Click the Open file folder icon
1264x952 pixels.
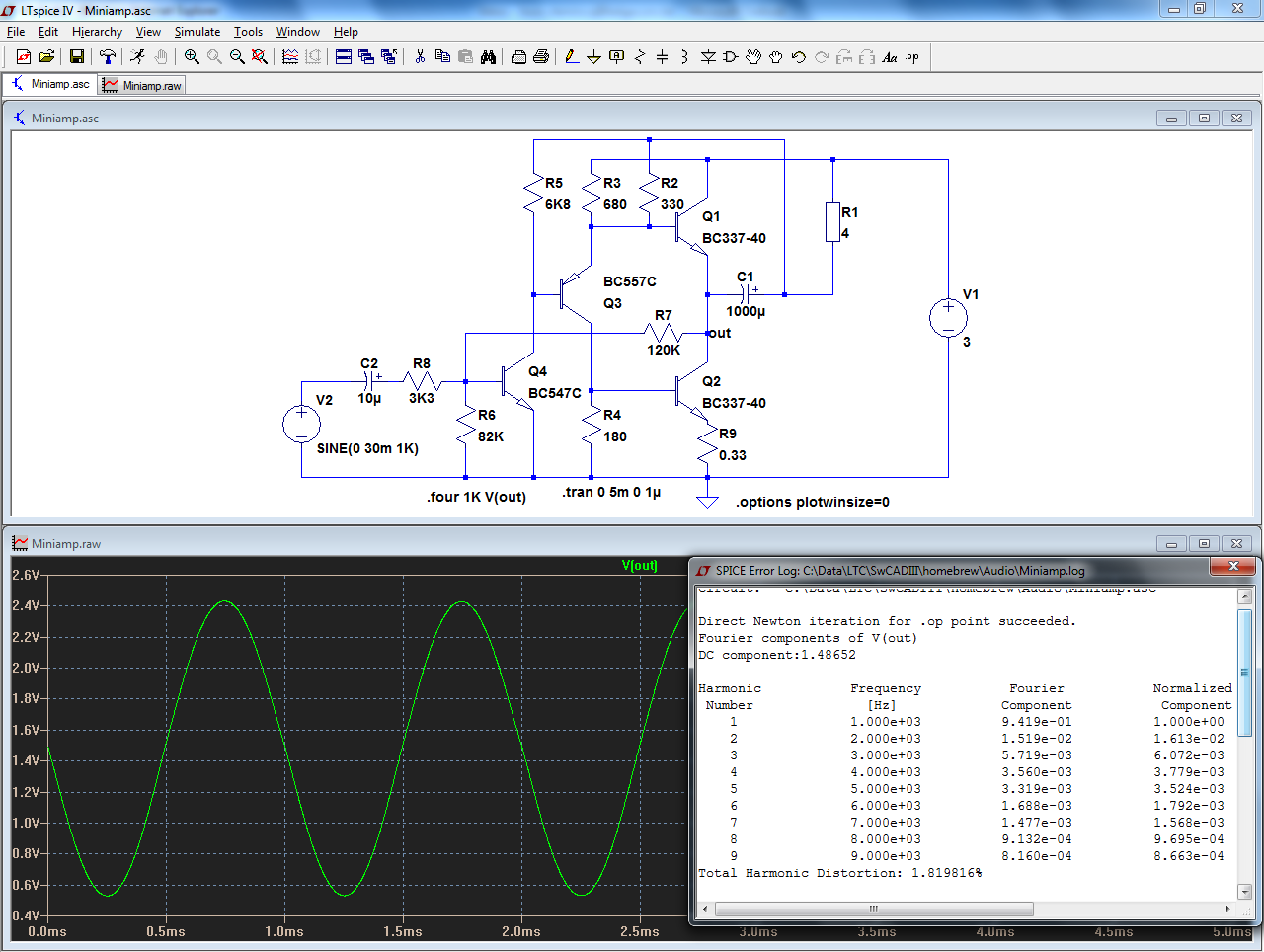[x=46, y=57]
